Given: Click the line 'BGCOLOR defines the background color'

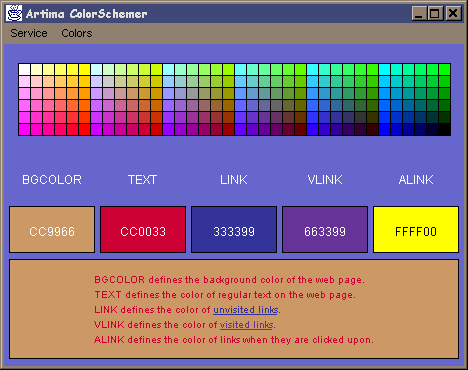Looking at the screenshot, I should 229,280.
